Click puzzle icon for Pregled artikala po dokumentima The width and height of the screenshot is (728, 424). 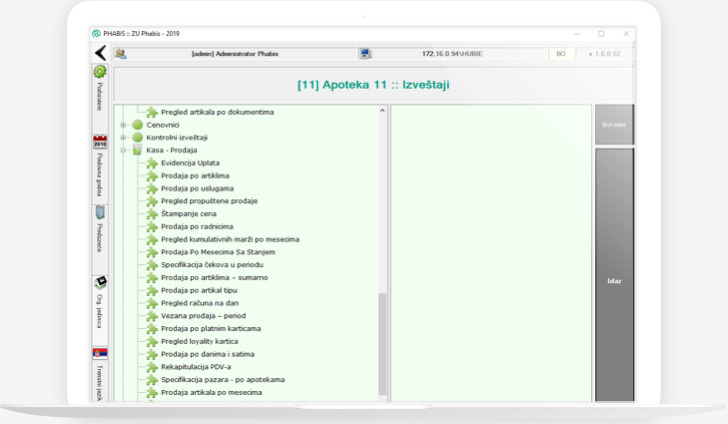(x=152, y=112)
